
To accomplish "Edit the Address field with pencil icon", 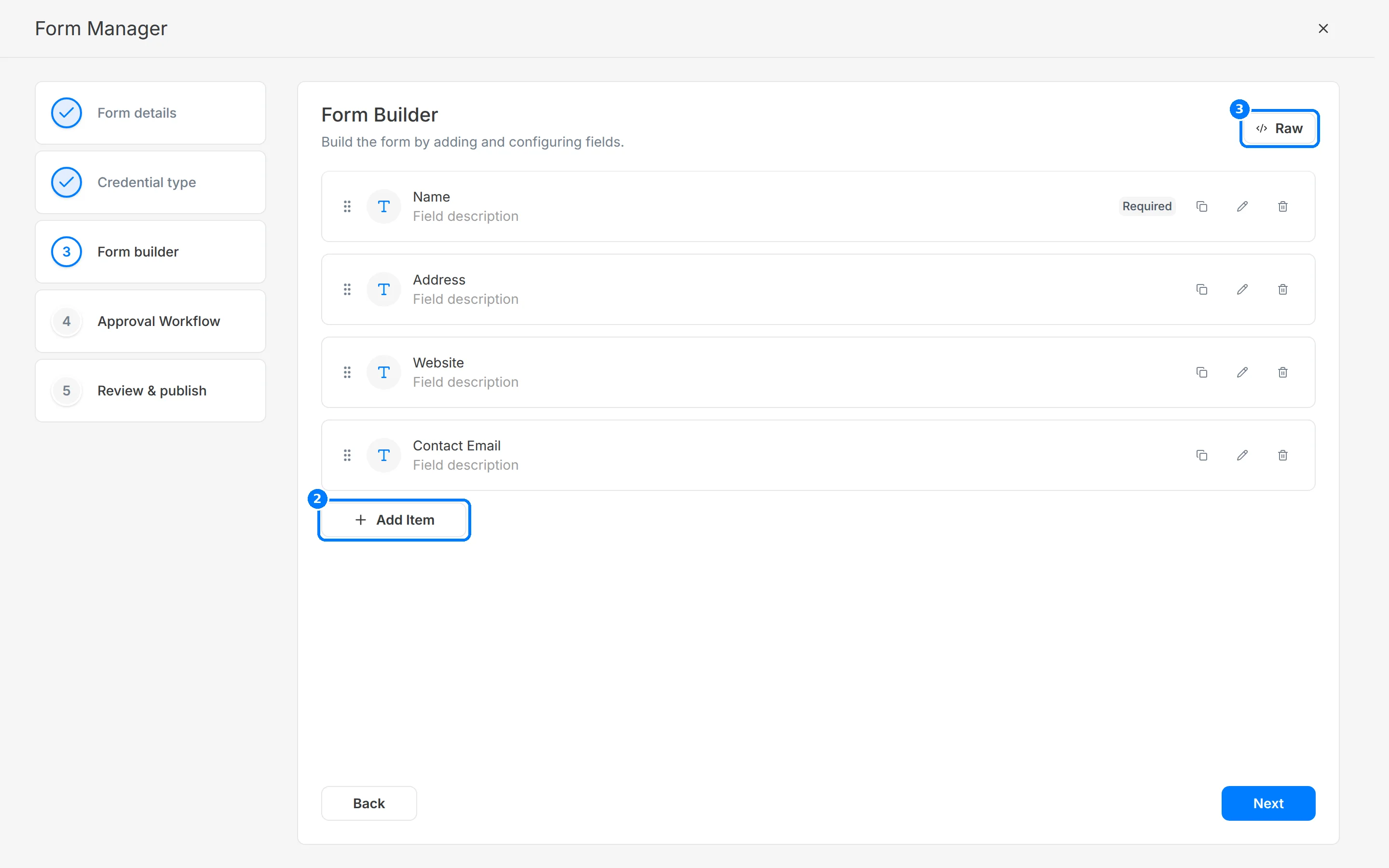I will 1242,289.
